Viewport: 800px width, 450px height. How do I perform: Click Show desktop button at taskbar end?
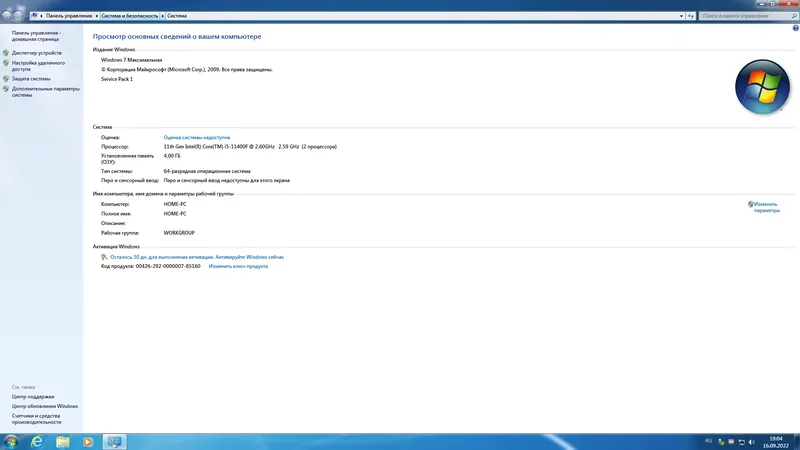click(796, 442)
